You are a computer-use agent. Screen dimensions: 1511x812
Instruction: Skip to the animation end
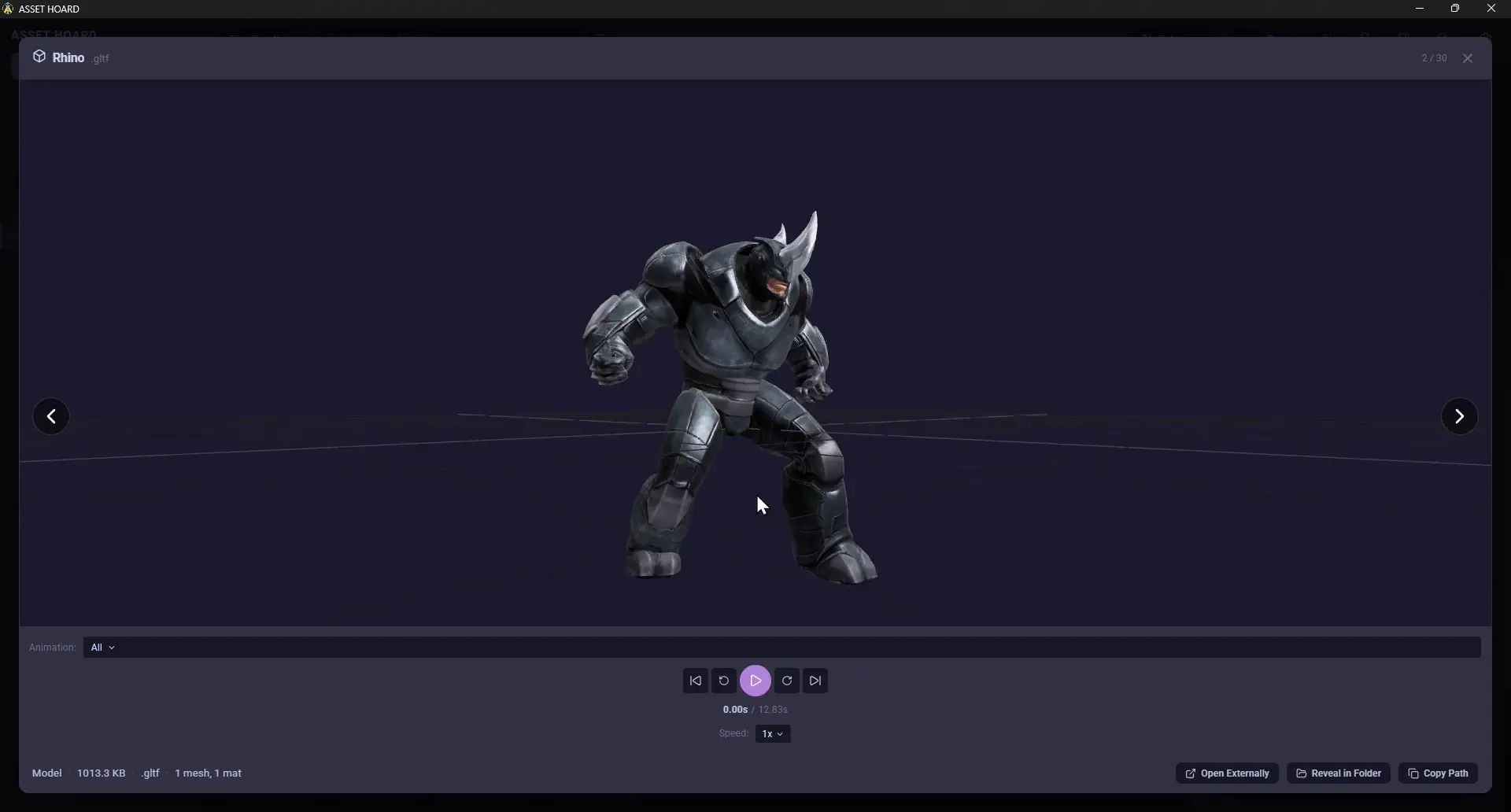(815, 681)
